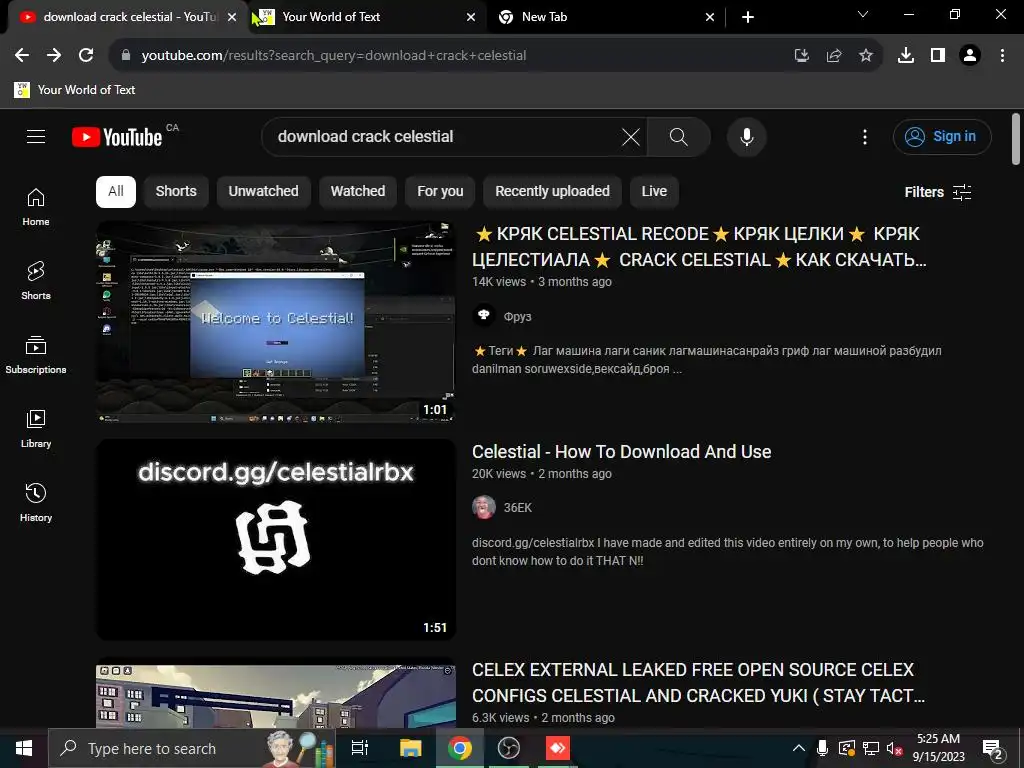Select the Recently uploaded filter chip
The width and height of the screenshot is (1024, 768).
point(552,191)
